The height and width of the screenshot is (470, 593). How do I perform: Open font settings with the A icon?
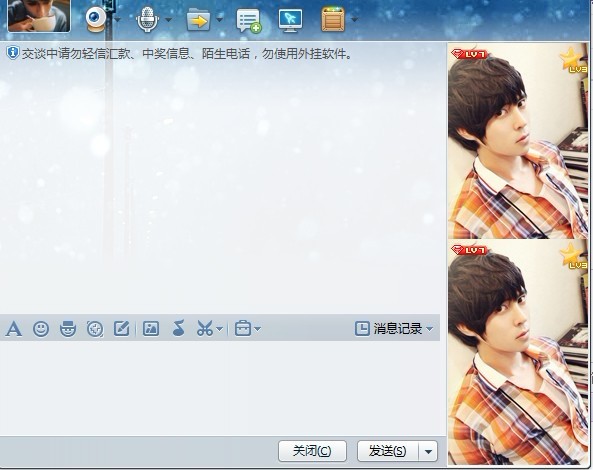[x=14, y=329]
